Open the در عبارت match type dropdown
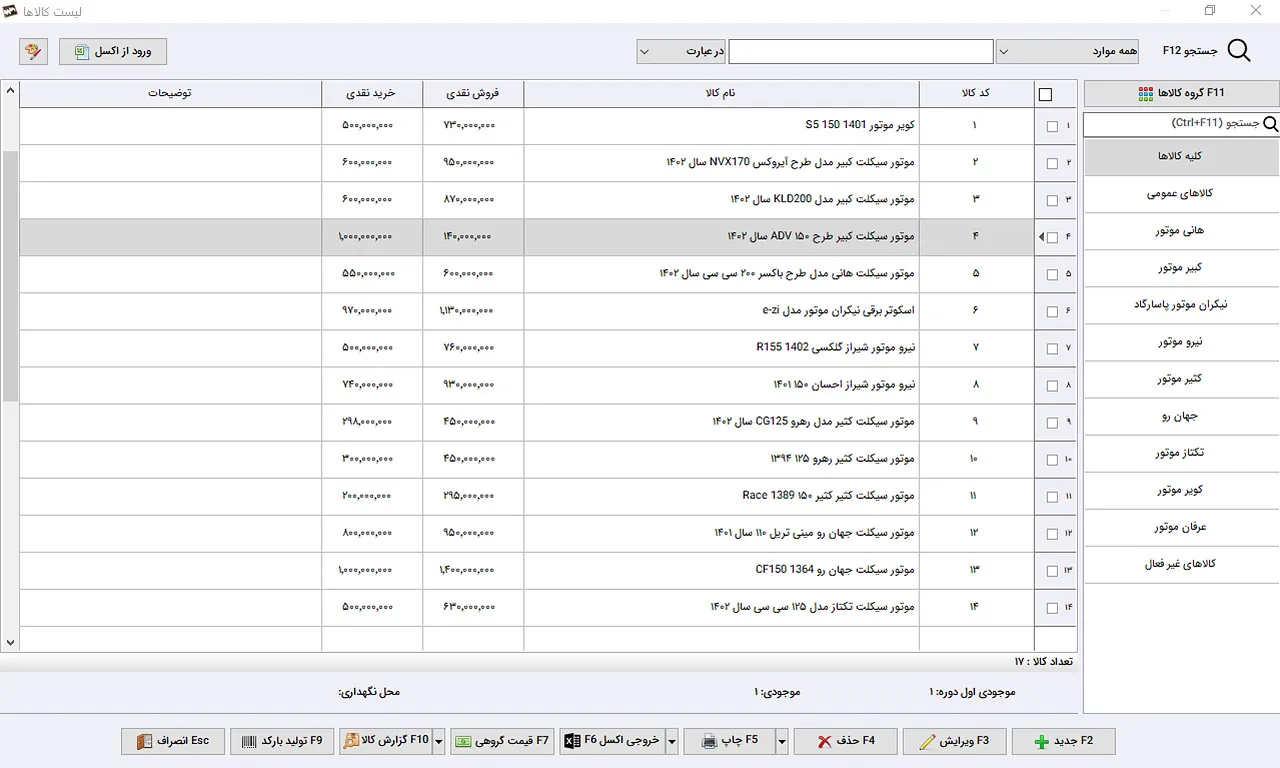 681,51
